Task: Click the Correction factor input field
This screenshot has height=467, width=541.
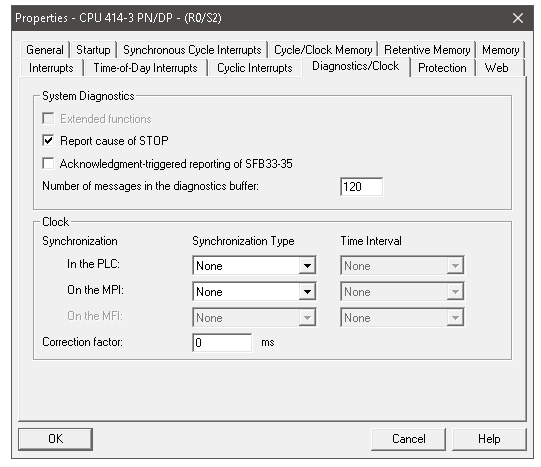Action: [x=222, y=343]
